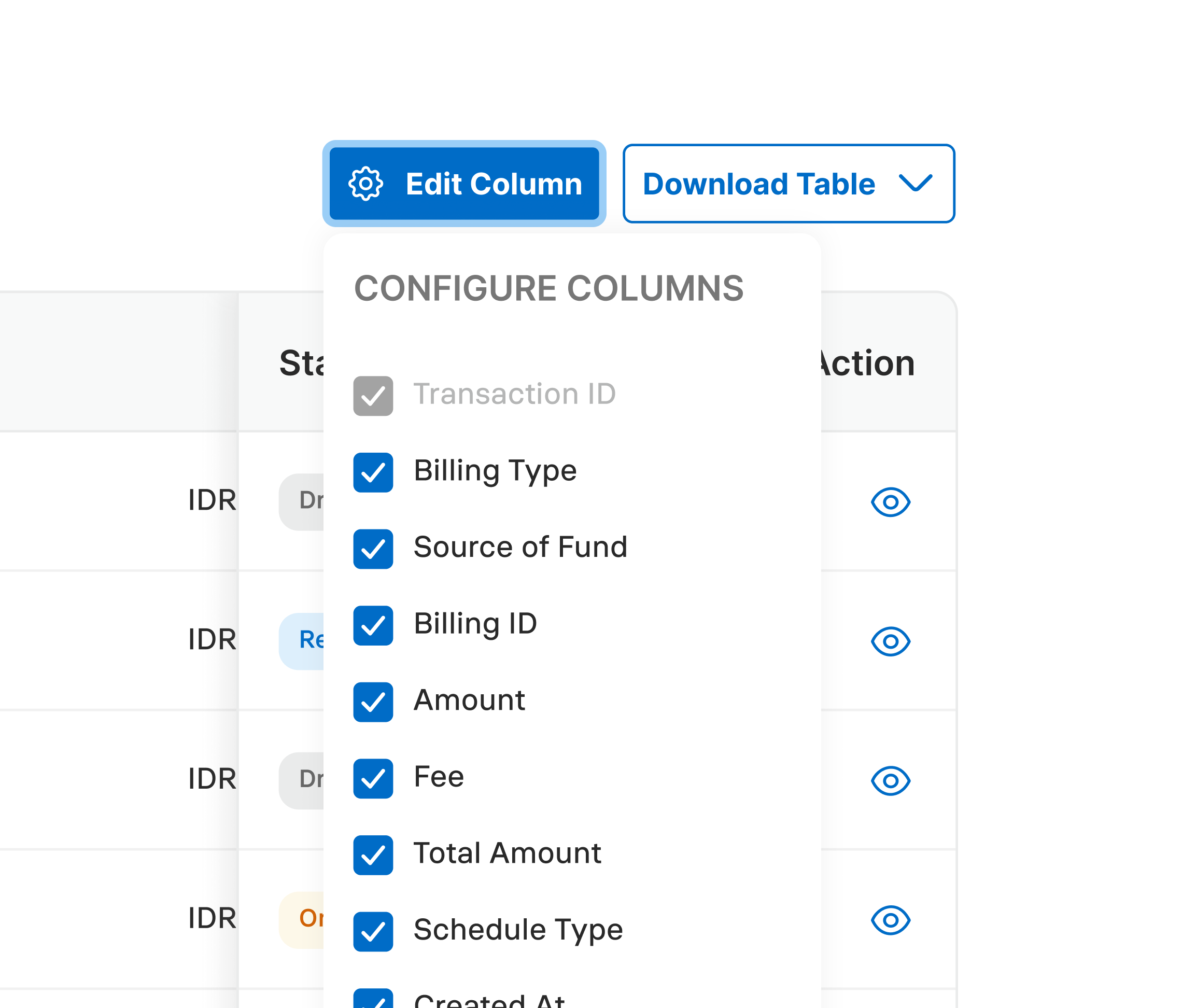Click the Edit Column button
The height and width of the screenshot is (1008, 1182).
(x=464, y=184)
